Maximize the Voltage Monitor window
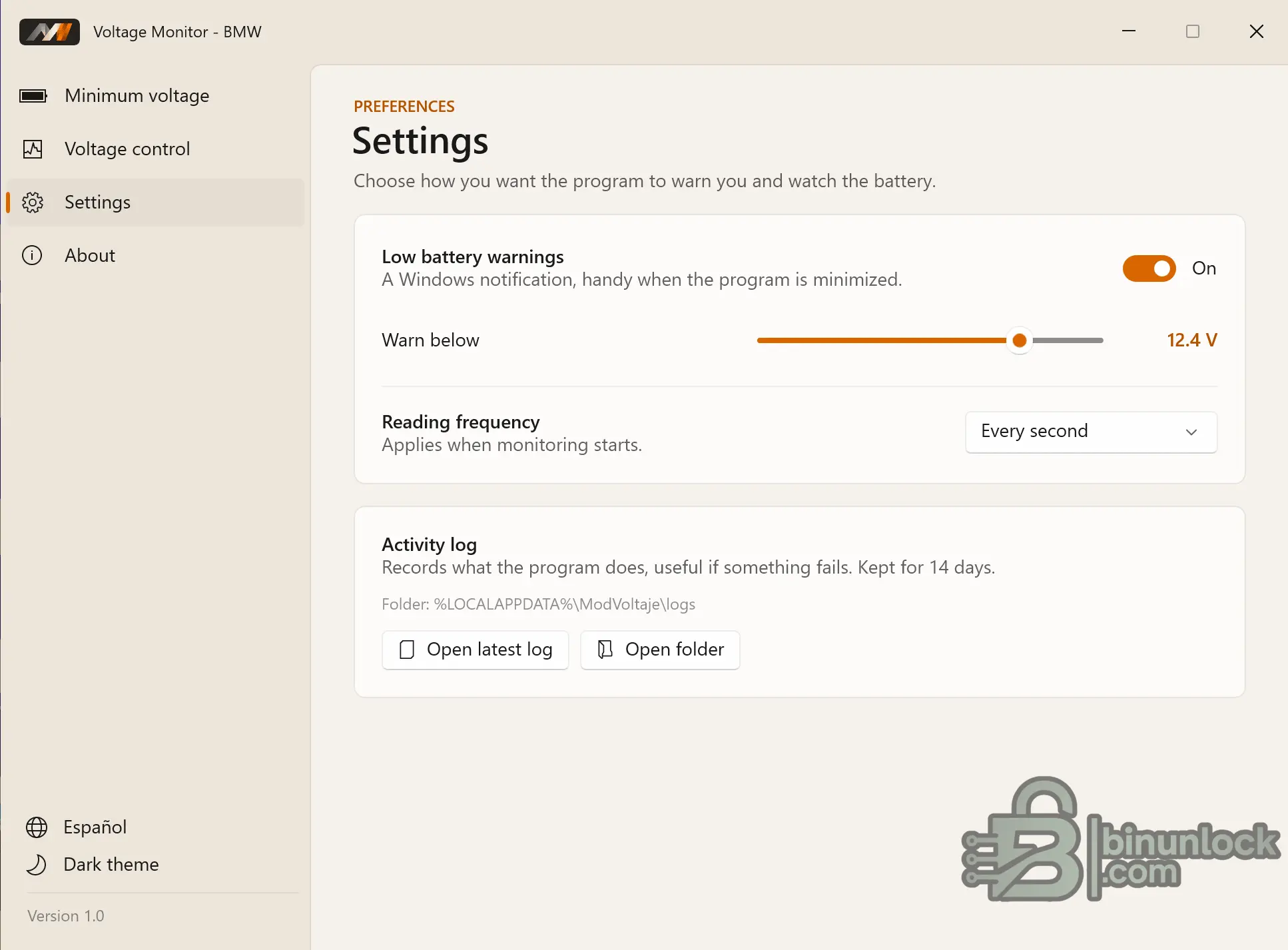Viewport: 1288px width, 950px height. click(x=1193, y=31)
